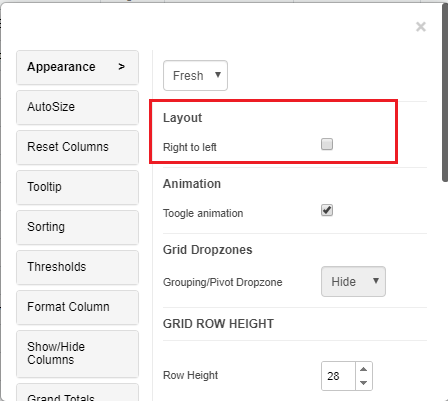Click the Row Height number field
Image resolution: width=448 pixels, height=401 pixels.
coord(338,376)
